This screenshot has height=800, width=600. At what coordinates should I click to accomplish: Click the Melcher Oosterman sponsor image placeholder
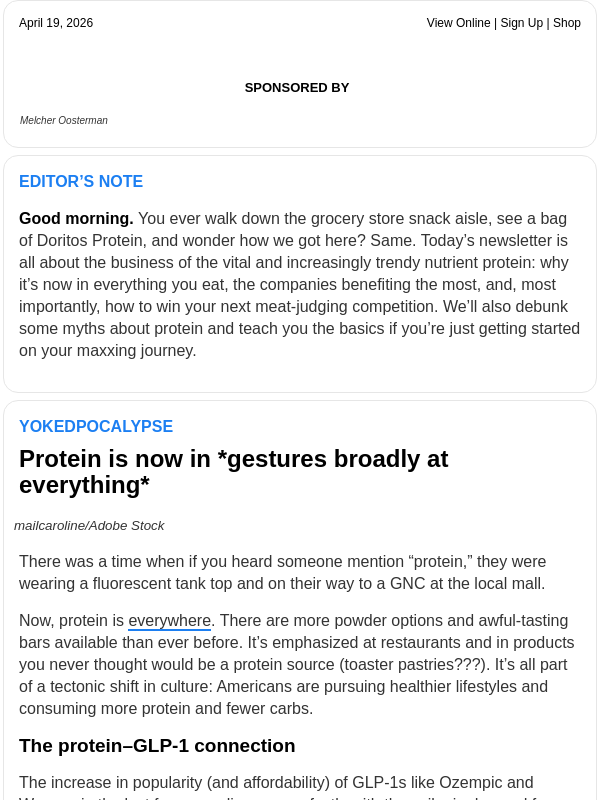64,120
